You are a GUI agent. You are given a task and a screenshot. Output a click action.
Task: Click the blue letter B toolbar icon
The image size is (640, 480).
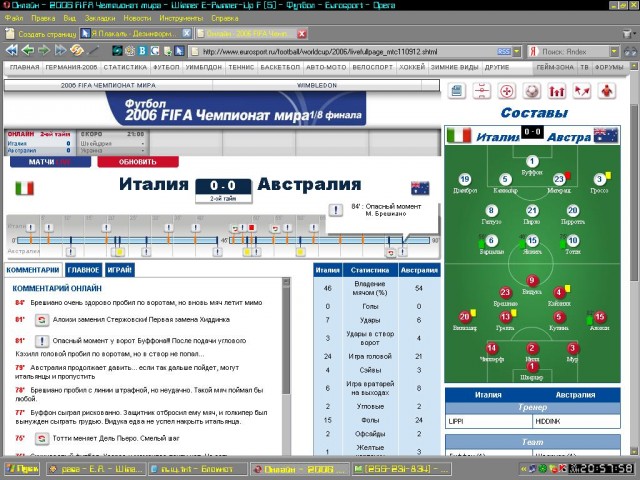(142, 51)
